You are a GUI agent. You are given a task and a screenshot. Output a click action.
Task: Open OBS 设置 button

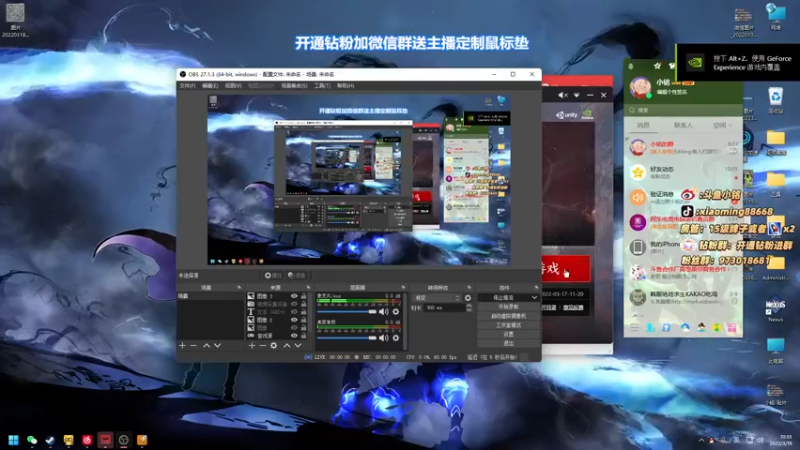point(508,334)
